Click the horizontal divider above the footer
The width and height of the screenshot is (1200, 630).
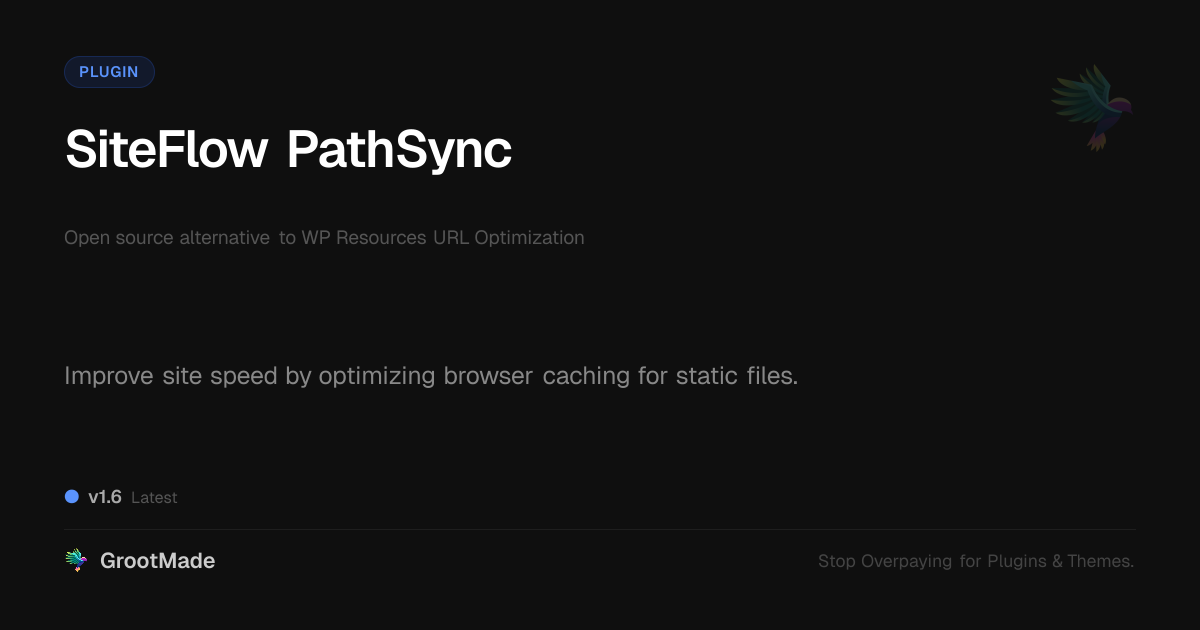[600, 529]
